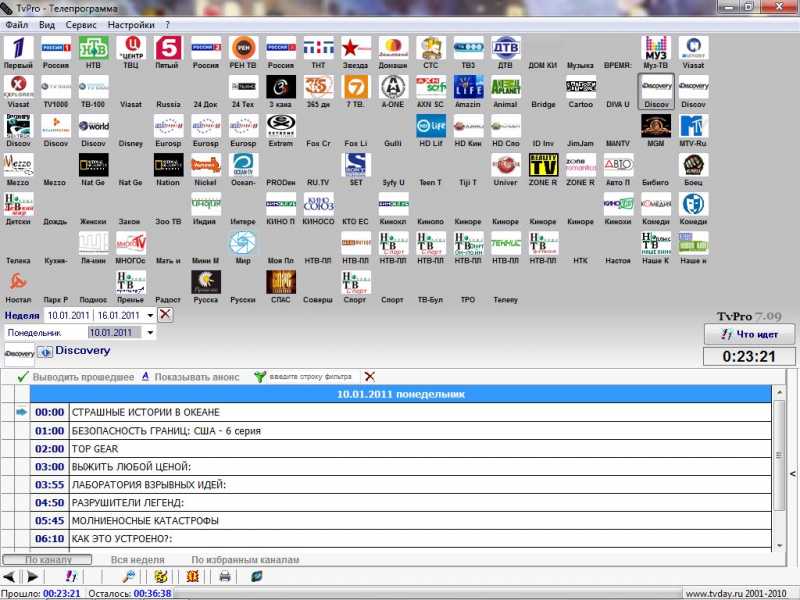The height and width of the screenshot is (600, 800).
Task: Switch to the Вся неделя tab
Action: click(138, 560)
